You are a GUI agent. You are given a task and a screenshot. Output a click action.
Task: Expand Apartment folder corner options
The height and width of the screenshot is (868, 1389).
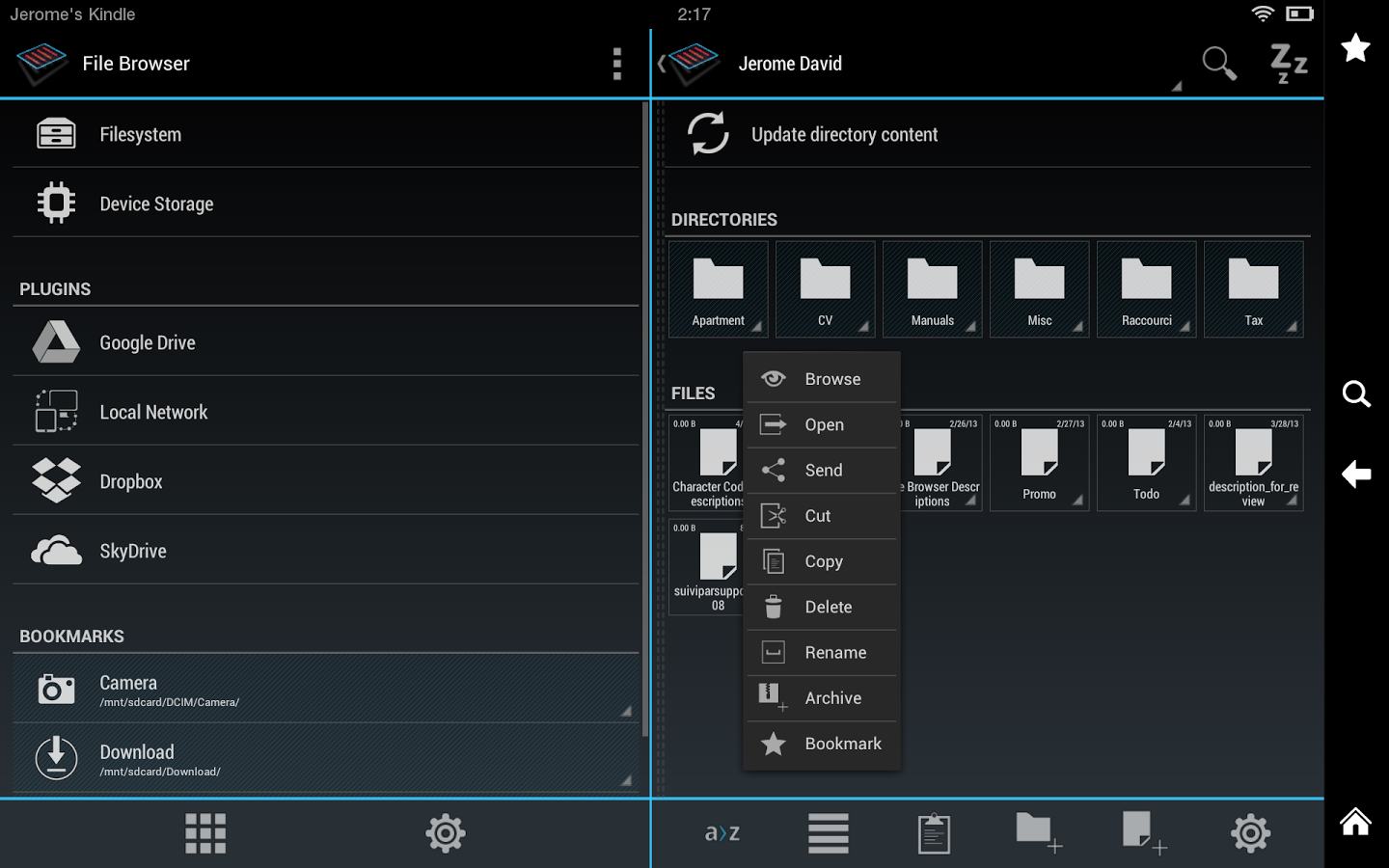(x=757, y=327)
